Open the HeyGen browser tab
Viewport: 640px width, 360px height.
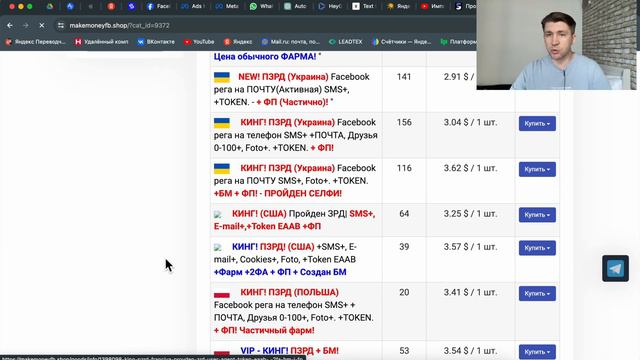[330, 7]
